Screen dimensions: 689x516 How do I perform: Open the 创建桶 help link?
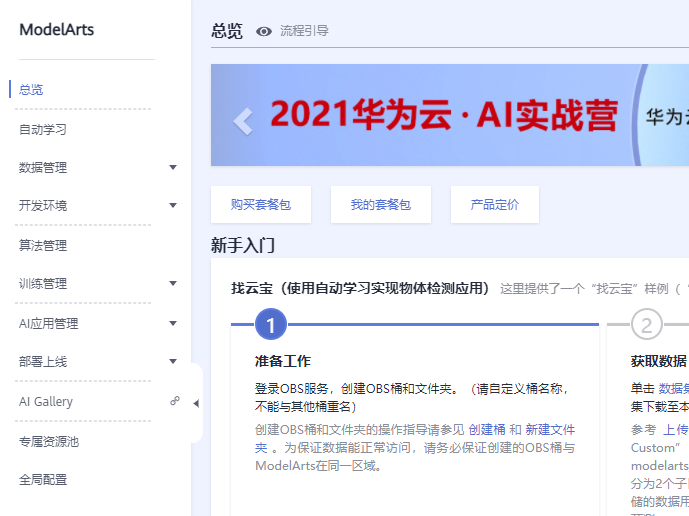click(487, 429)
